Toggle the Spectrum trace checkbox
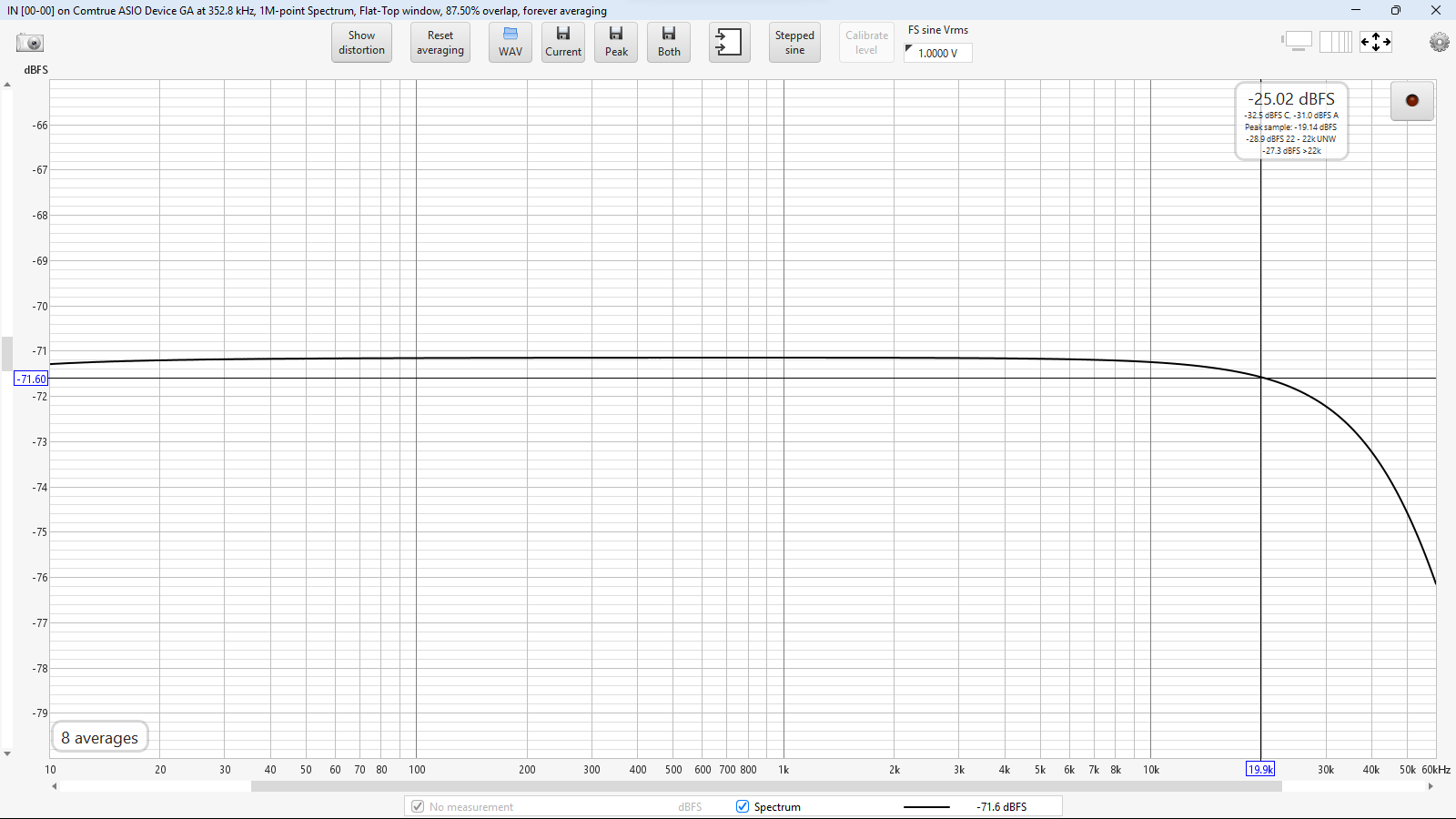 coord(743,806)
